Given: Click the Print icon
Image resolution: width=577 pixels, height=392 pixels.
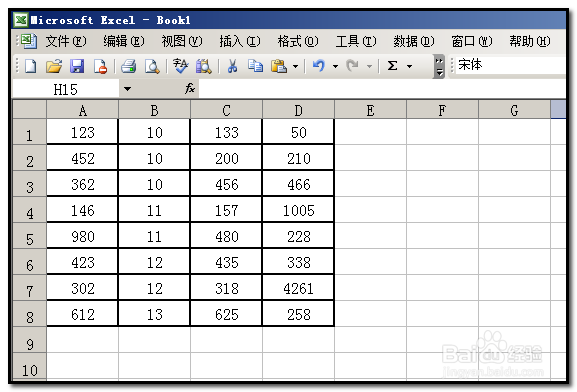Looking at the screenshot, I should (128, 67).
